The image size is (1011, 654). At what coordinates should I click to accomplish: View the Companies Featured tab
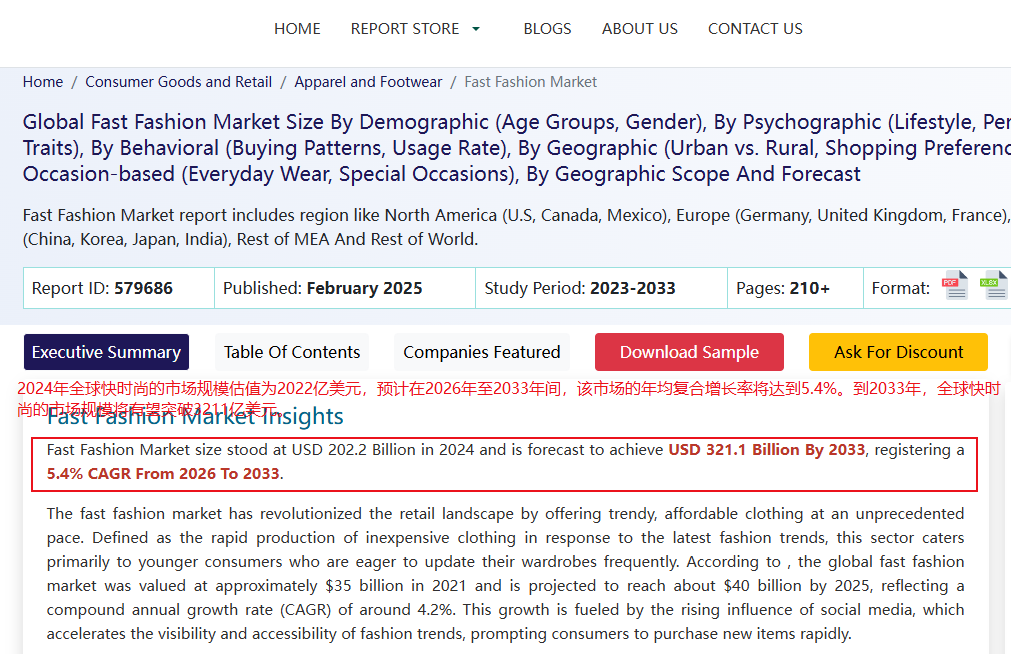(x=481, y=352)
